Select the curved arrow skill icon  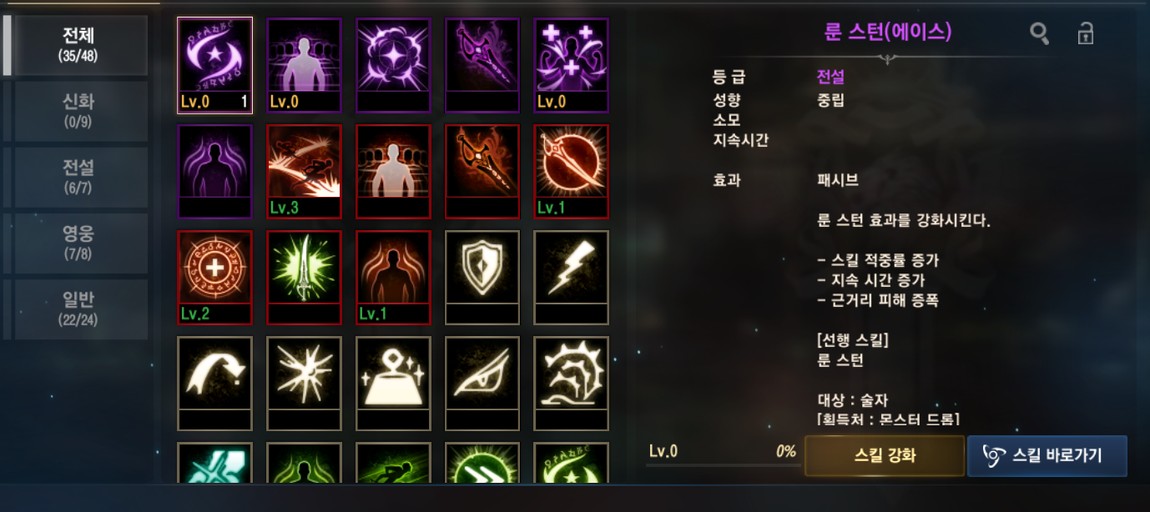tap(215, 383)
